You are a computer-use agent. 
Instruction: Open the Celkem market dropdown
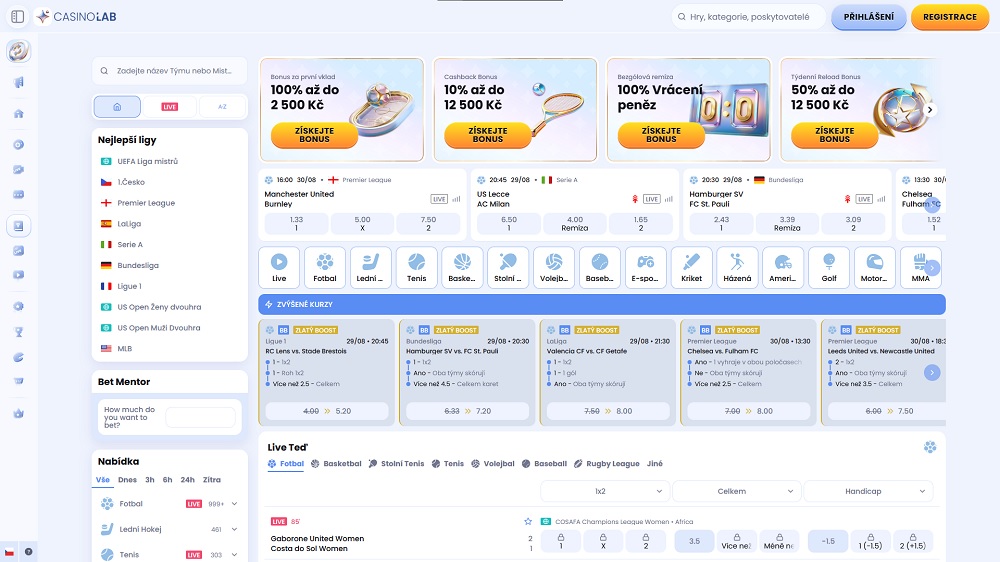point(737,491)
